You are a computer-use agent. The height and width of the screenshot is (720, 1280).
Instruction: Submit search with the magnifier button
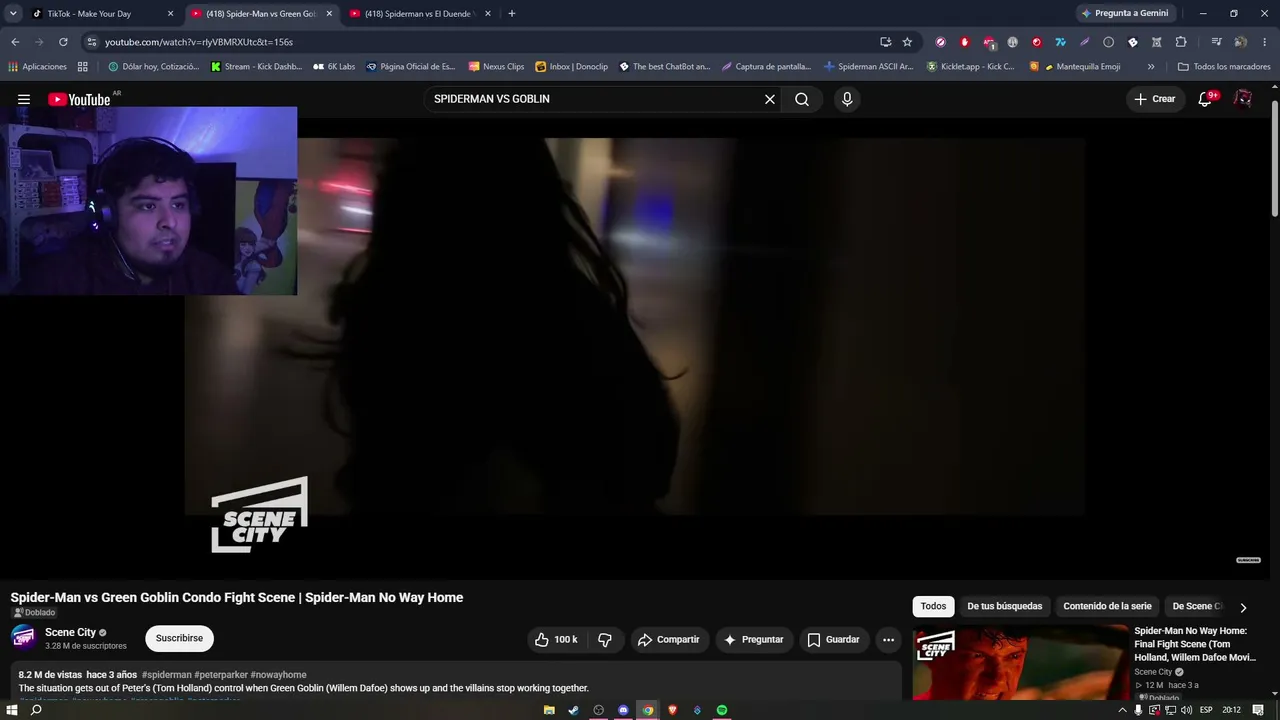pyautogui.click(x=802, y=99)
